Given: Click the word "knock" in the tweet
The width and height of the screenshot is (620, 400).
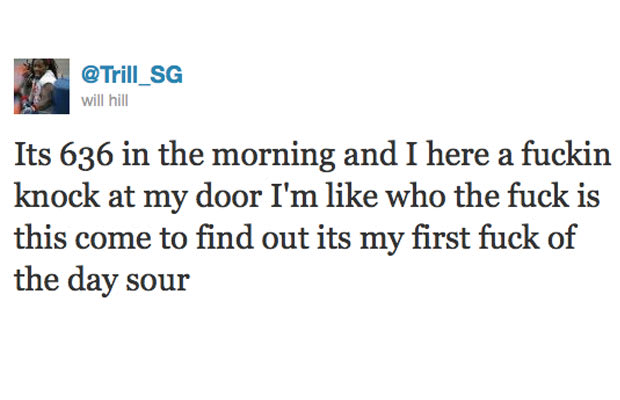Looking at the screenshot, I should tap(57, 196).
